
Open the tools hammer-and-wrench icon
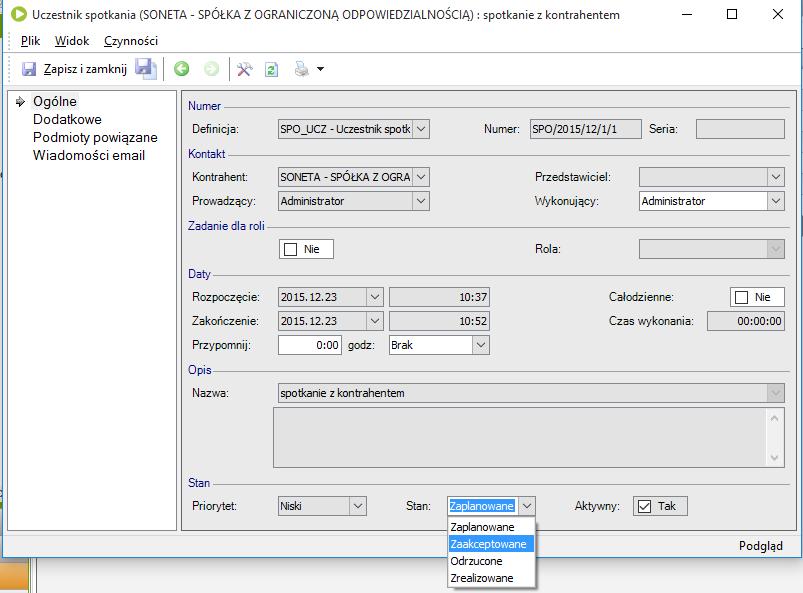pos(244,69)
